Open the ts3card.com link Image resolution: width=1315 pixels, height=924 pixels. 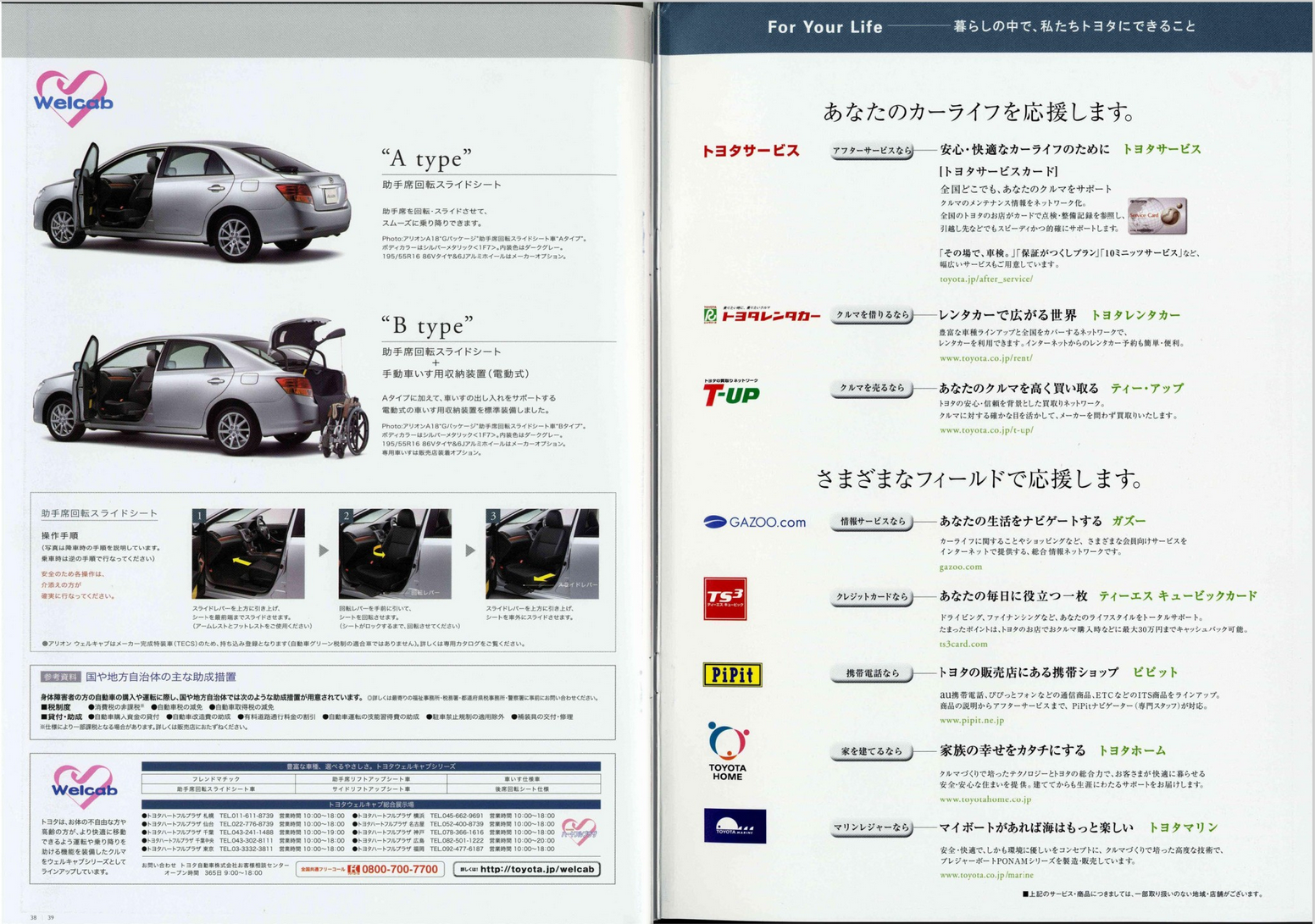point(963,644)
